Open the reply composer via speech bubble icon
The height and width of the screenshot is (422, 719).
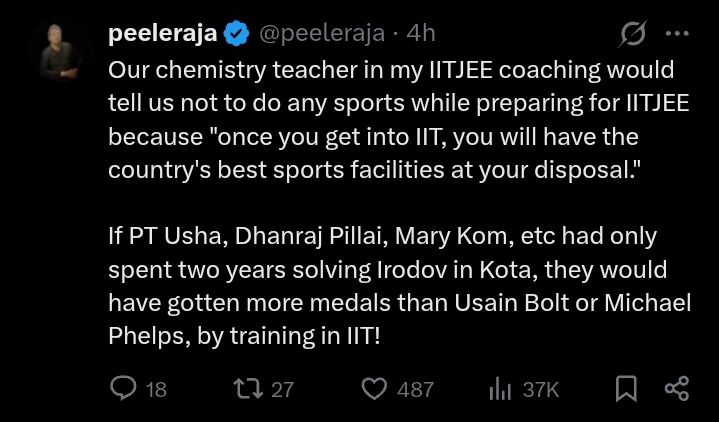(122, 388)
